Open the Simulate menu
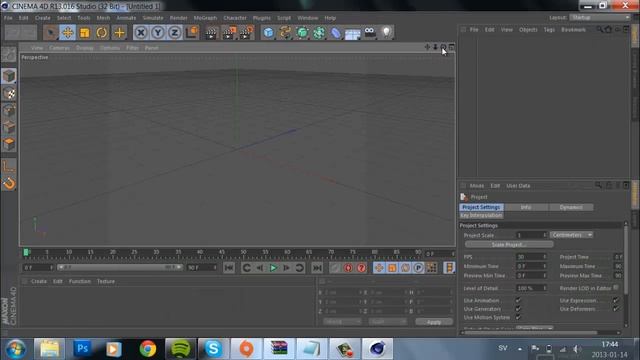 tap(153, 18)
